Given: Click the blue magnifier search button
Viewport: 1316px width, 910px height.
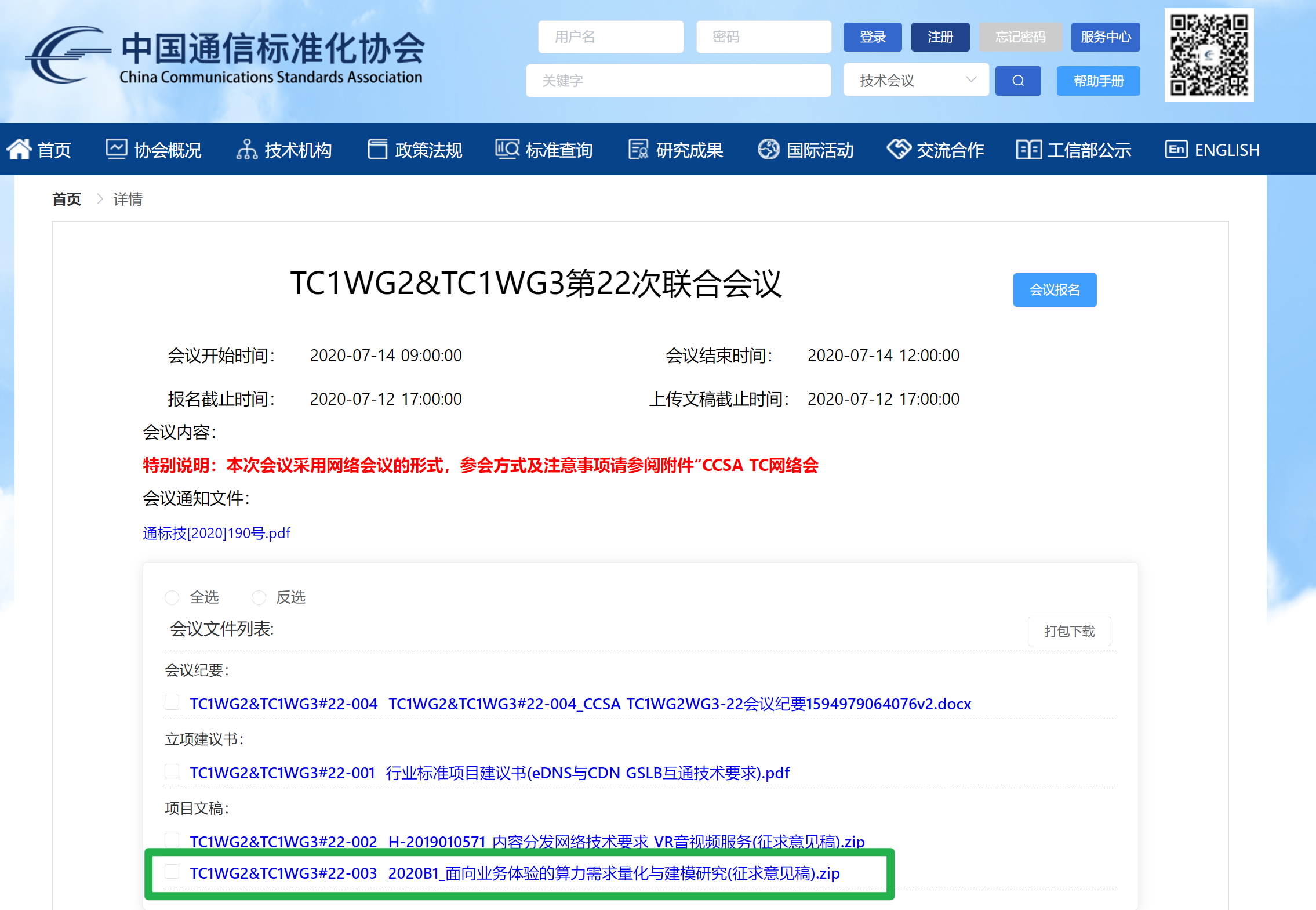Looking at the screenshot, I should (1018, 81).
